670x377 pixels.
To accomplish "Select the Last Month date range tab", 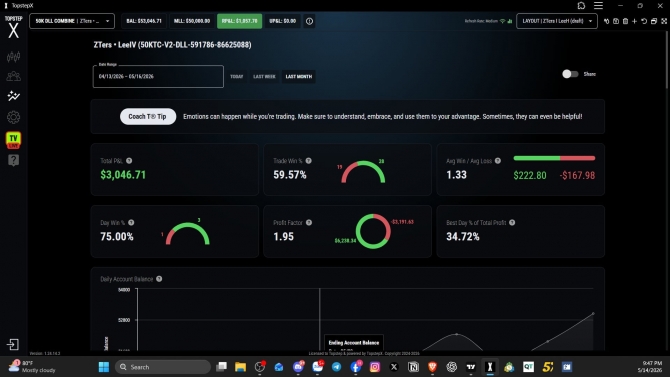I will (x=299, y=77).
